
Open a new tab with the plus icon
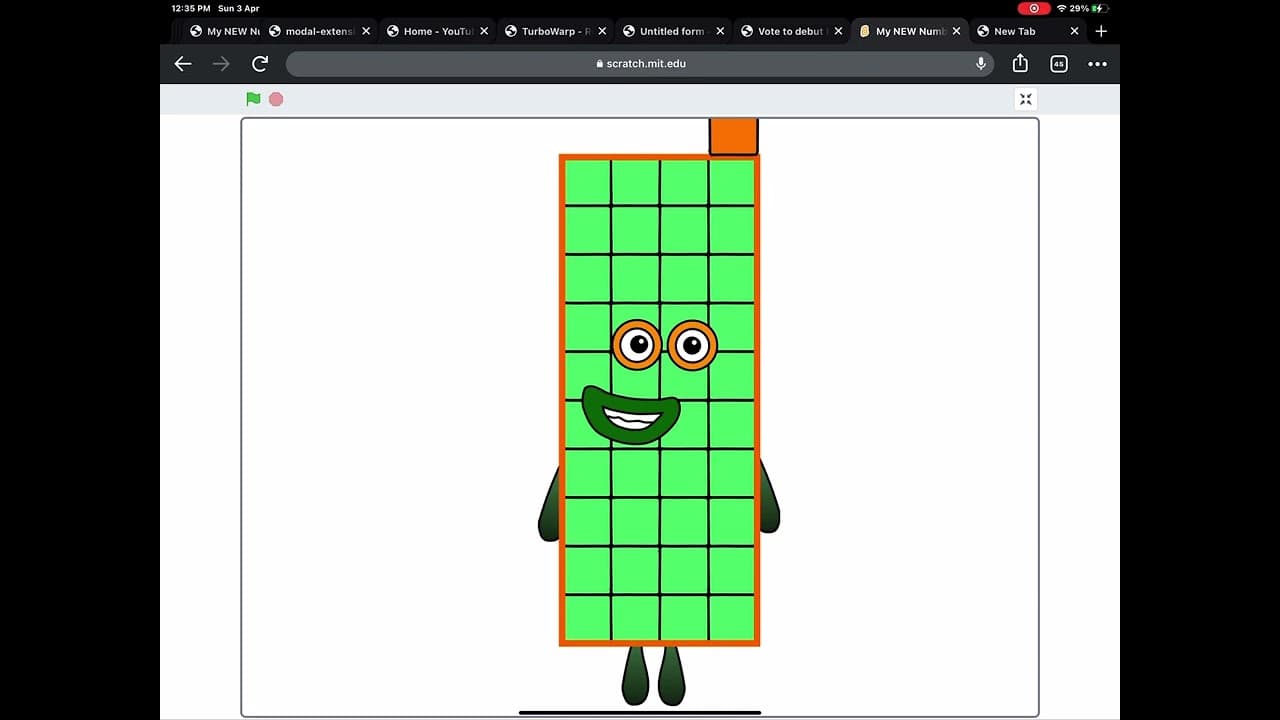coord(1101,31)
